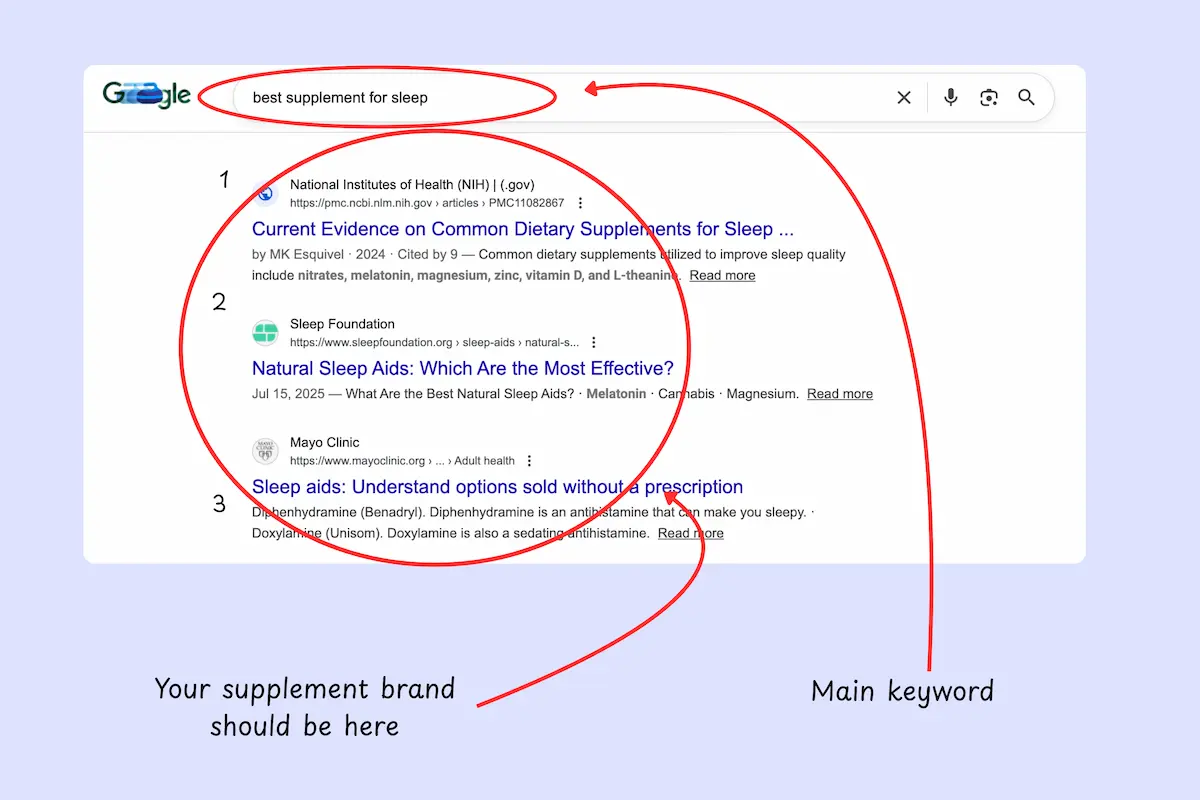Clear the search query with the X icon
1200x800 pixels.
click(904, 97)
